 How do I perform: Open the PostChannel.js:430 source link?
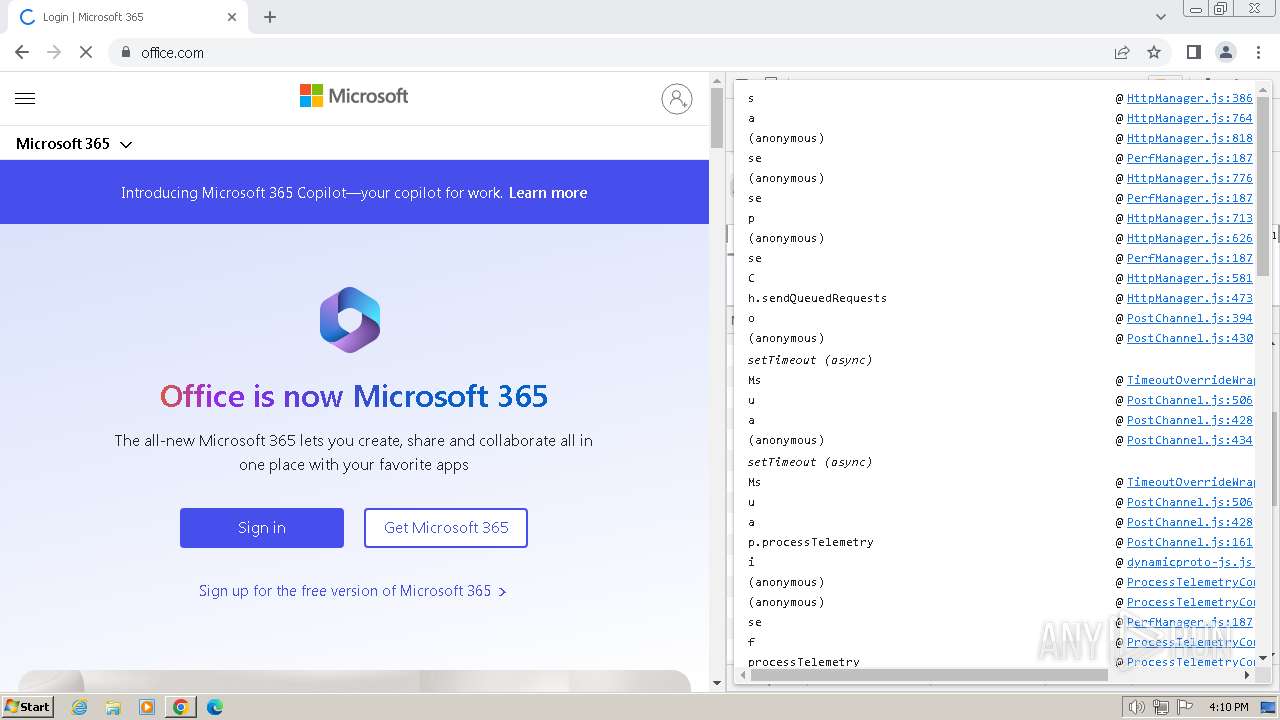click(x=1189, y=338)
